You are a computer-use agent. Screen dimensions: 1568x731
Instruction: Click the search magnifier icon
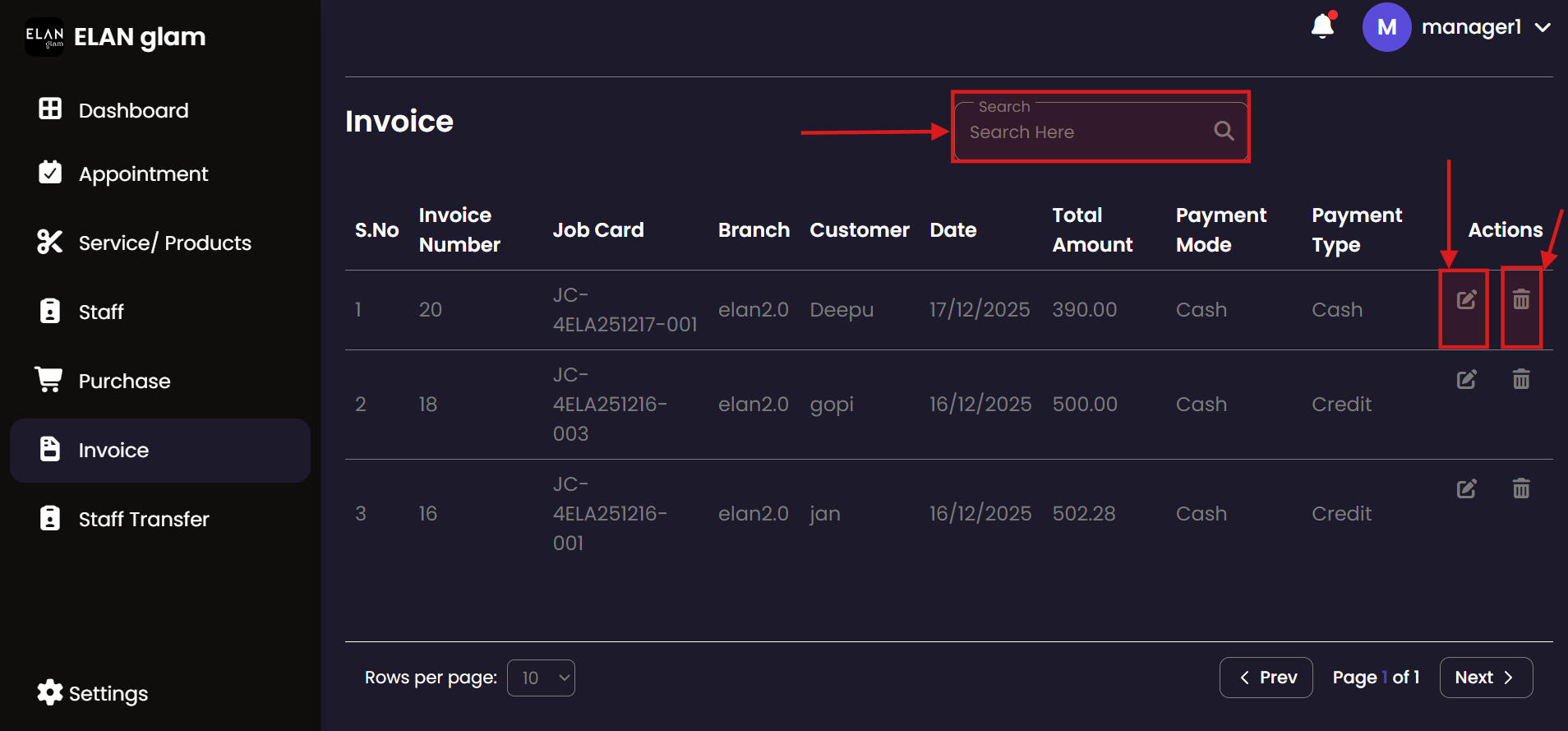1224,131
